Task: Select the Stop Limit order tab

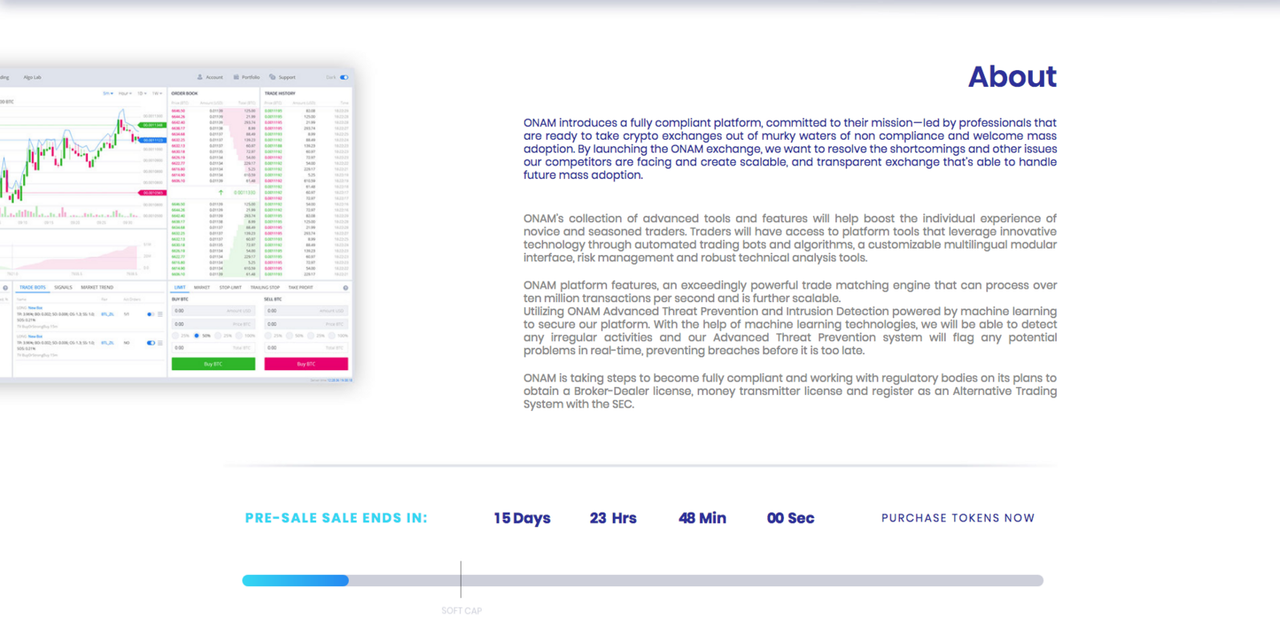Action: coord(230,287)
